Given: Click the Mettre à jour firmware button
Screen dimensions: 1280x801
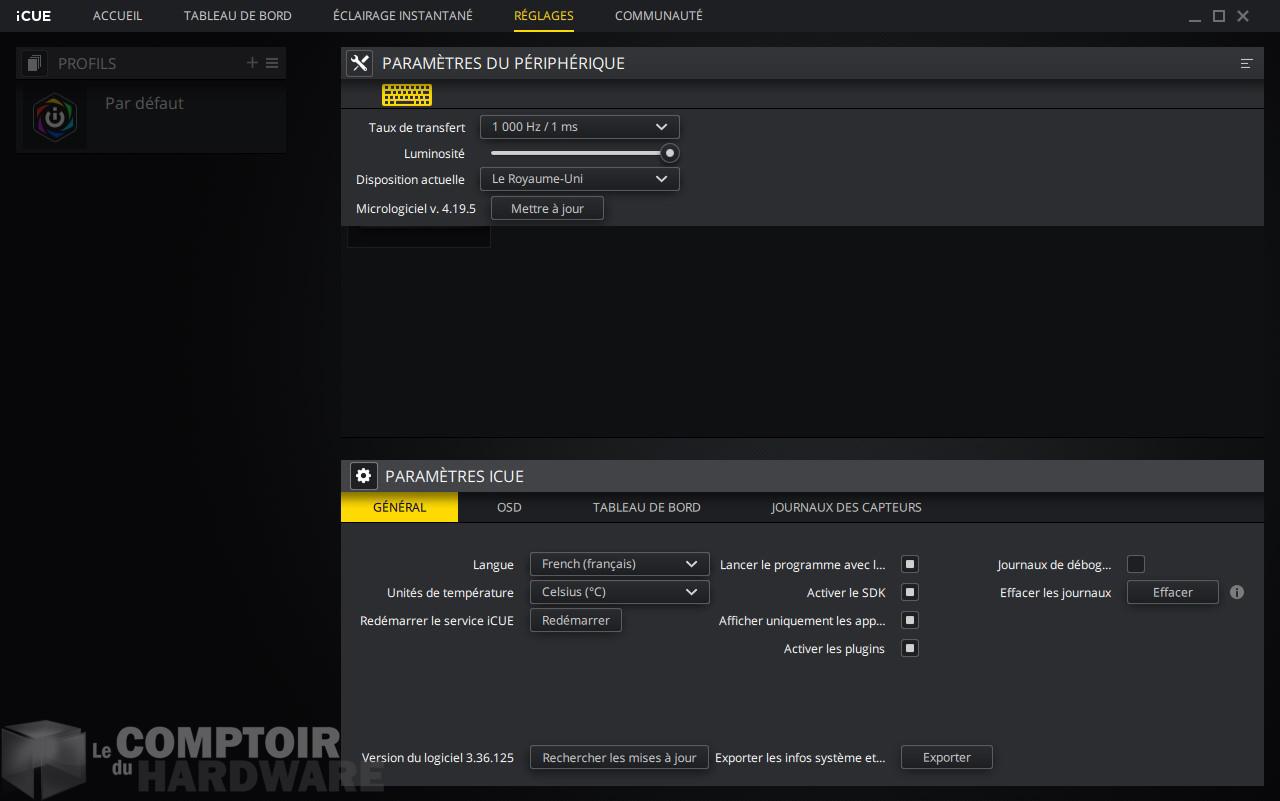Looking at the screenshot, I should click(547, 208).
